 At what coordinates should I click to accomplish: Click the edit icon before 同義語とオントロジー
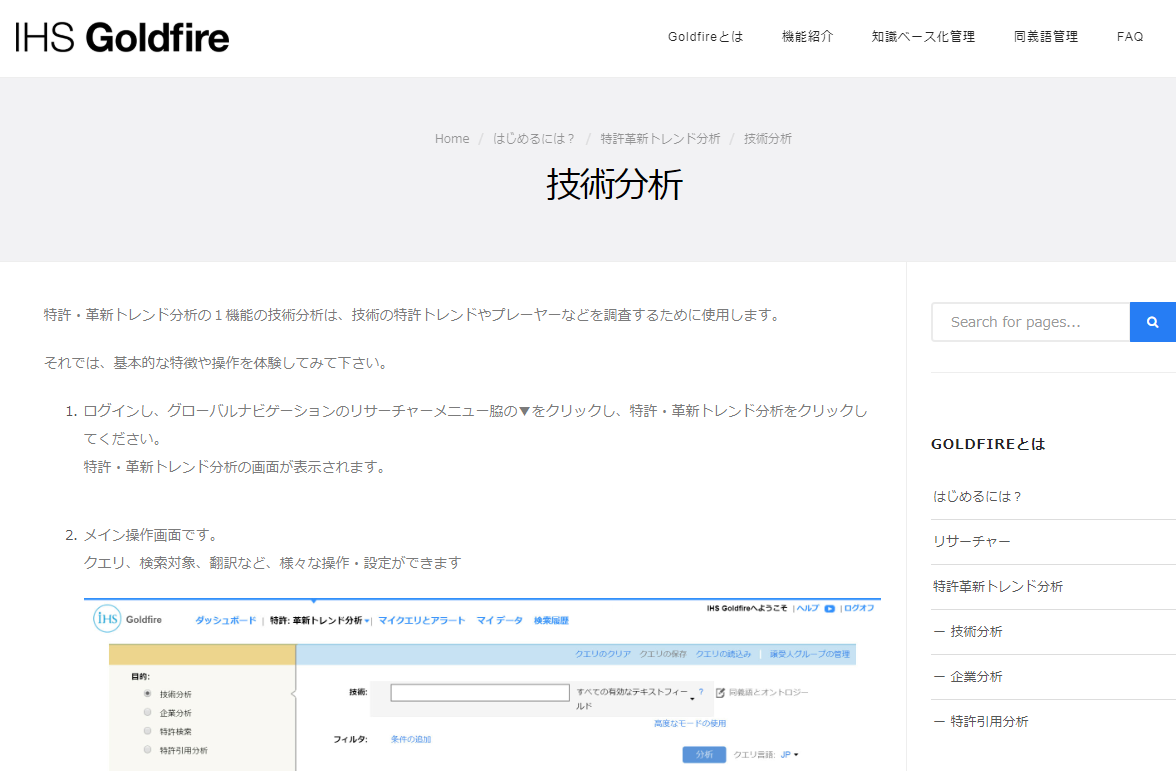click(x=720, y=692)
